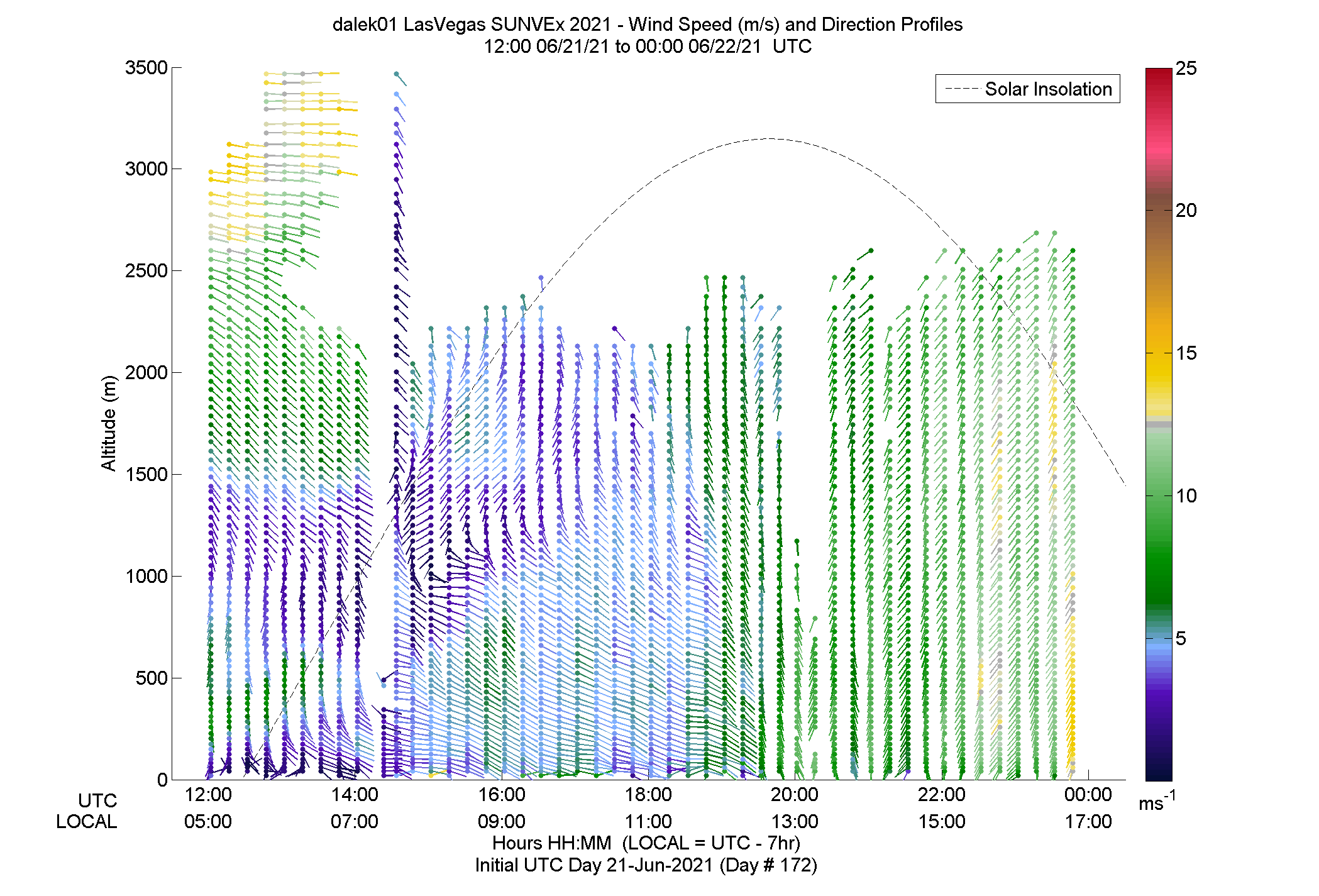Image resolution: width=1319 pixels, height=896 pixels.
Task: Click the 'Altitude (m)' axis label
Action: pos(109,423)
